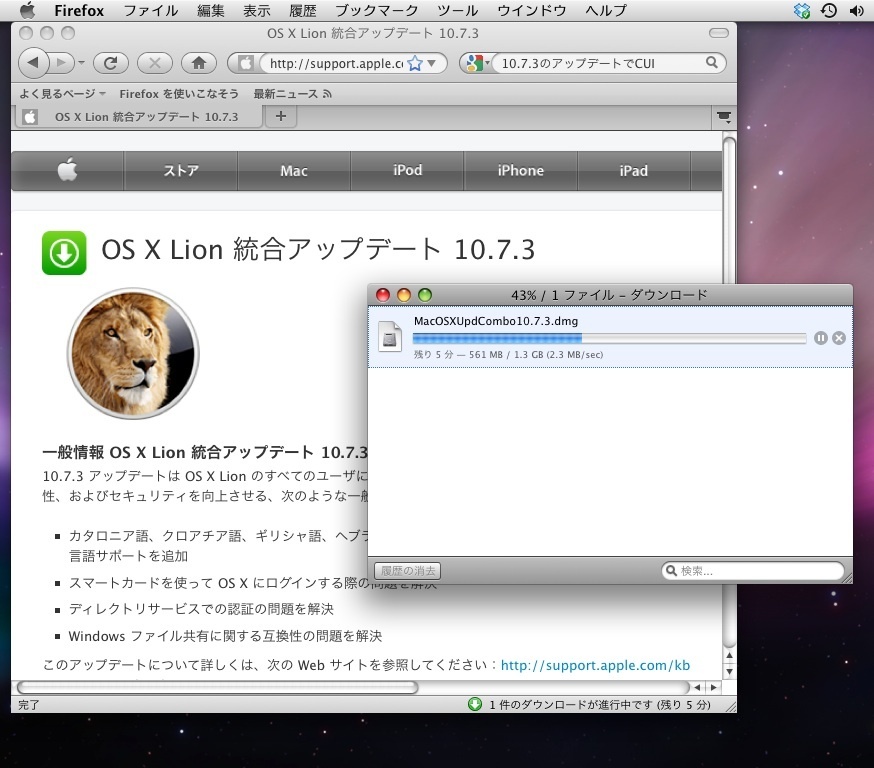This screenshot has height=768, width=874.
Task: Click the download progress bar
Action: coord(609,338)
